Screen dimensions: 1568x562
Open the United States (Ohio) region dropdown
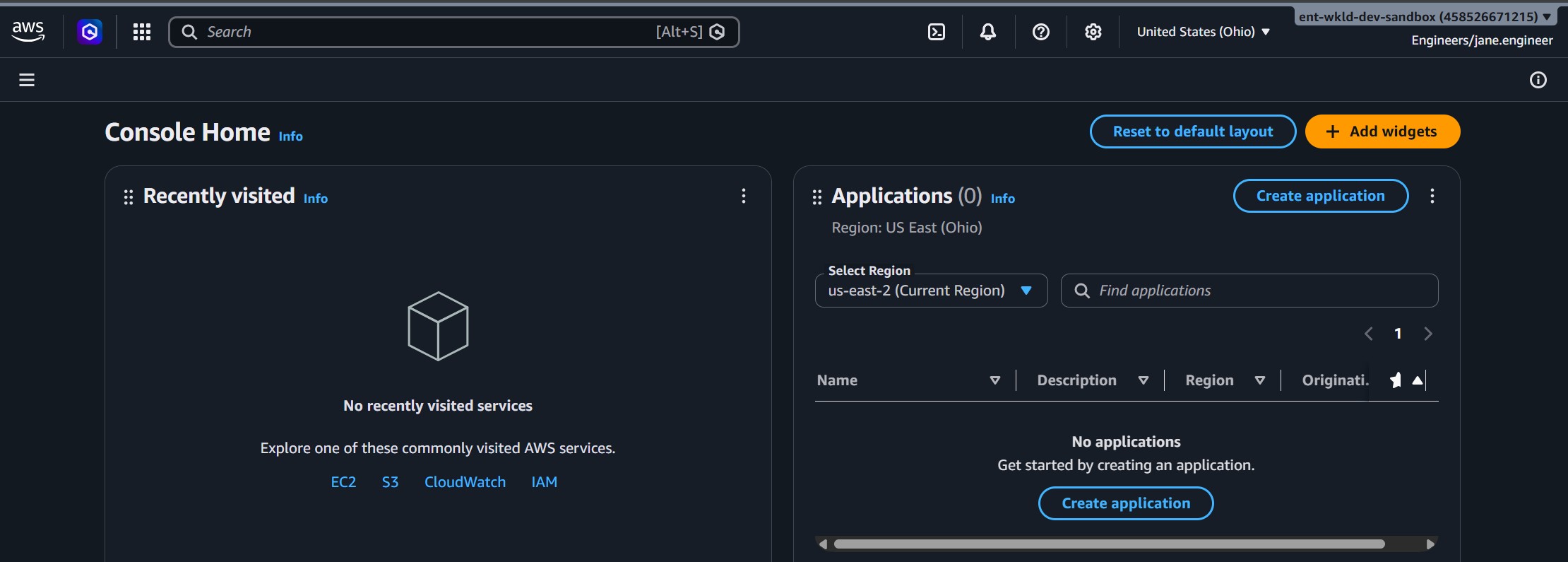click(1204, 32)
